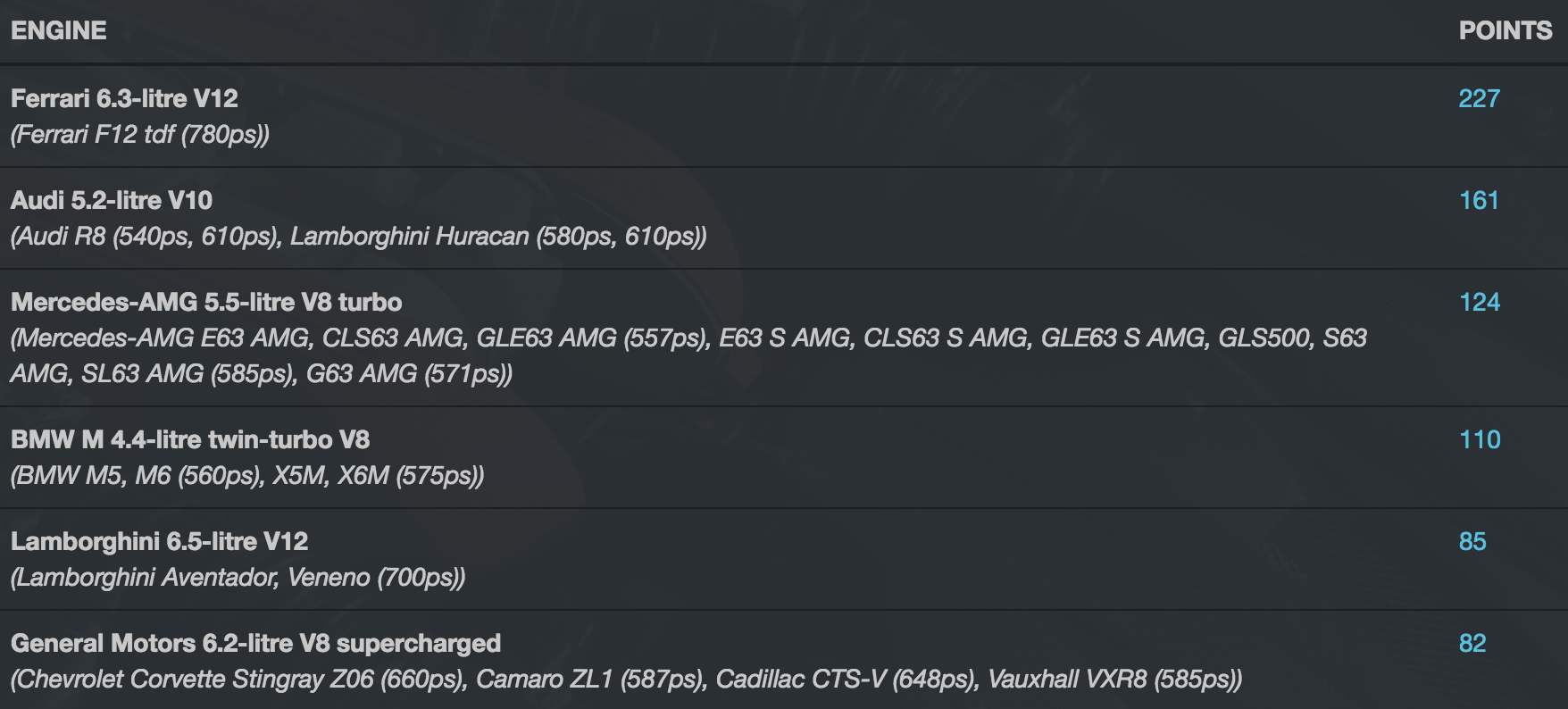Click the 110 points value

1480,439
